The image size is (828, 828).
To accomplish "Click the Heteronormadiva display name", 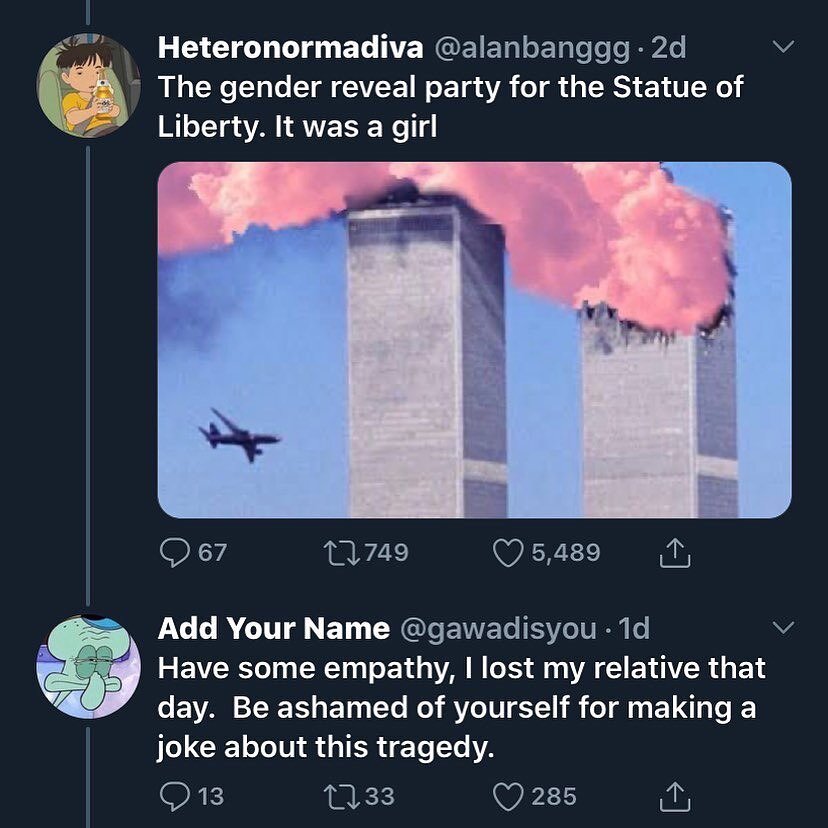I will 290,47.
